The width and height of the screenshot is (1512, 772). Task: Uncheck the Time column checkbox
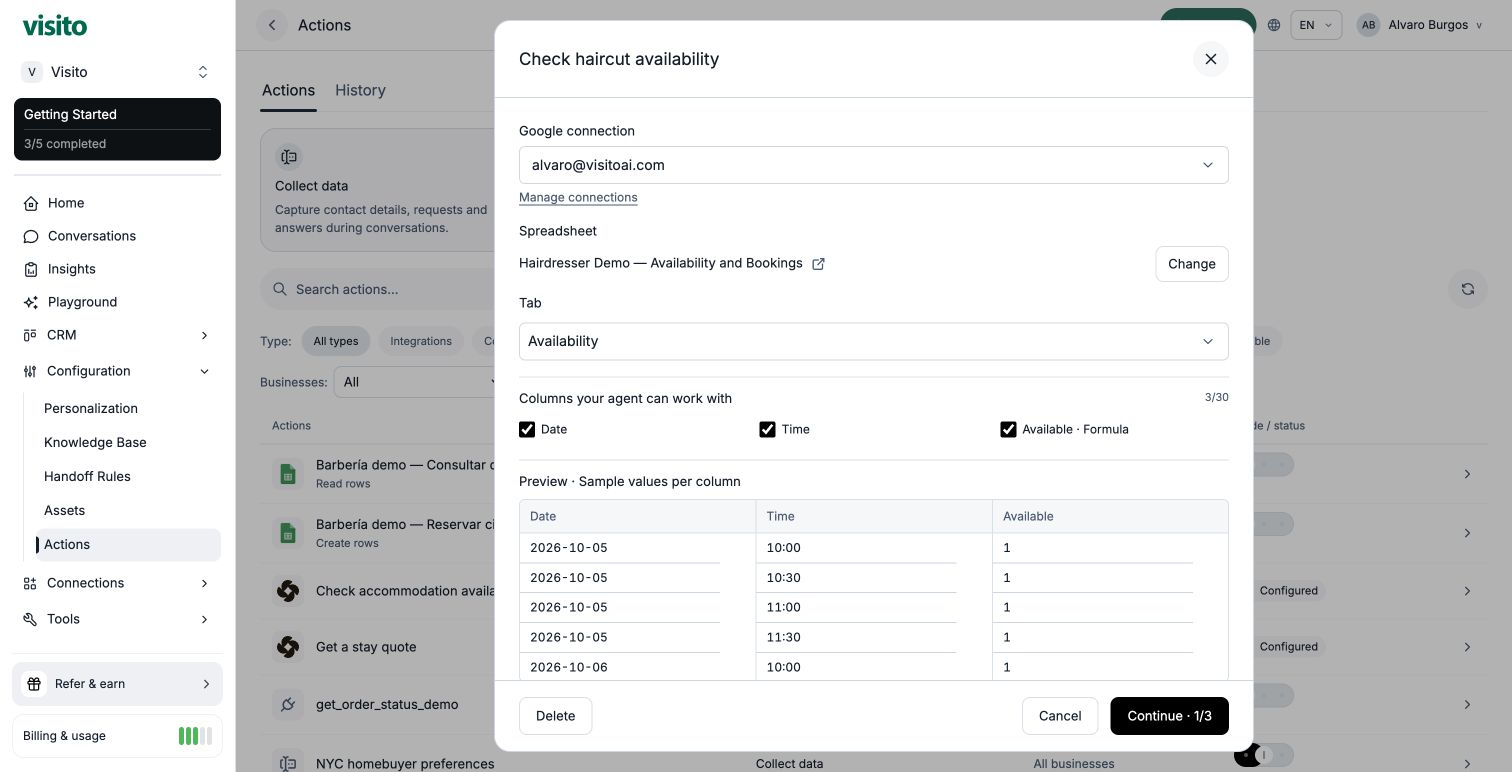(x=767, y=429)
